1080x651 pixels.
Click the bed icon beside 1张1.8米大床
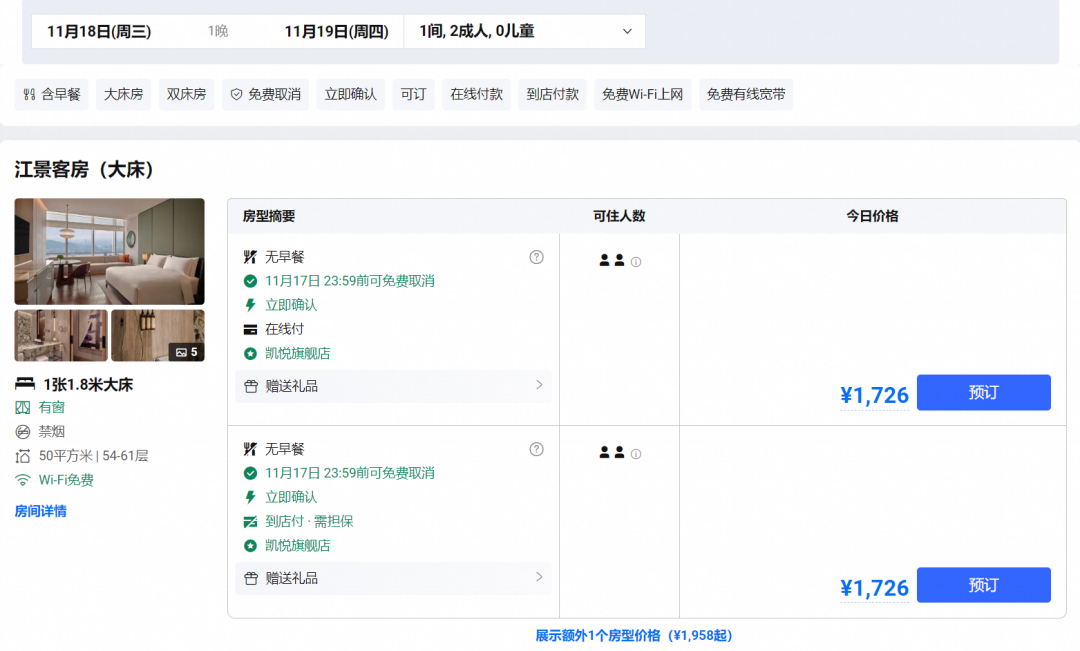click(25, 384)
